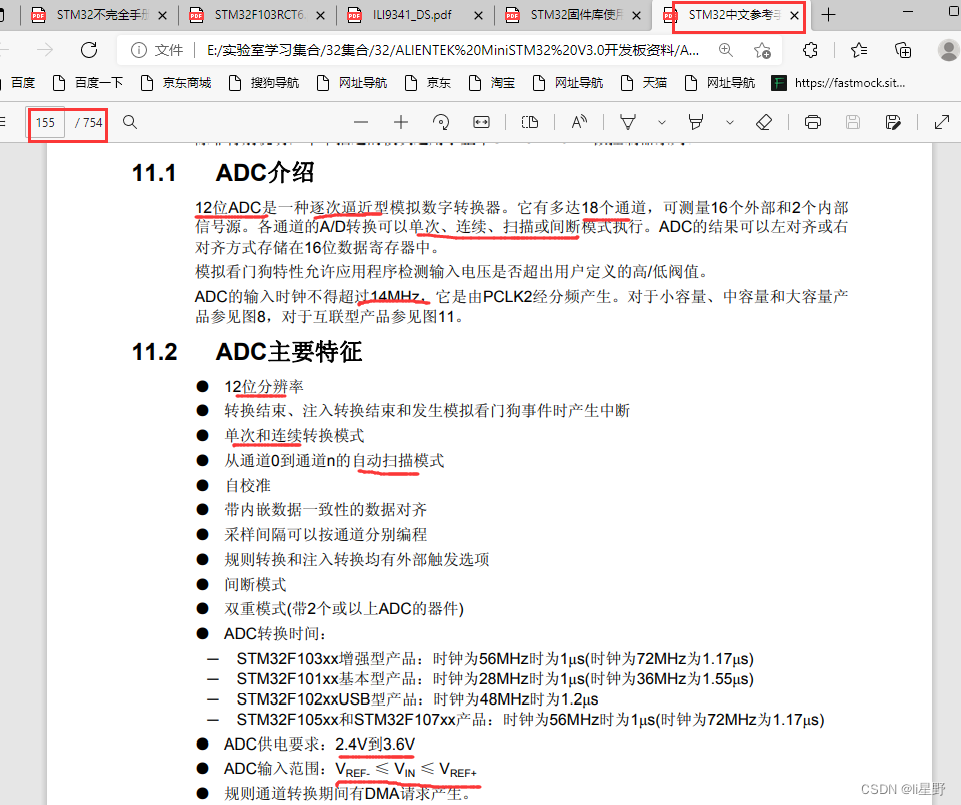Open a new browser tab
961x805 pixels.
pos(828,15)
